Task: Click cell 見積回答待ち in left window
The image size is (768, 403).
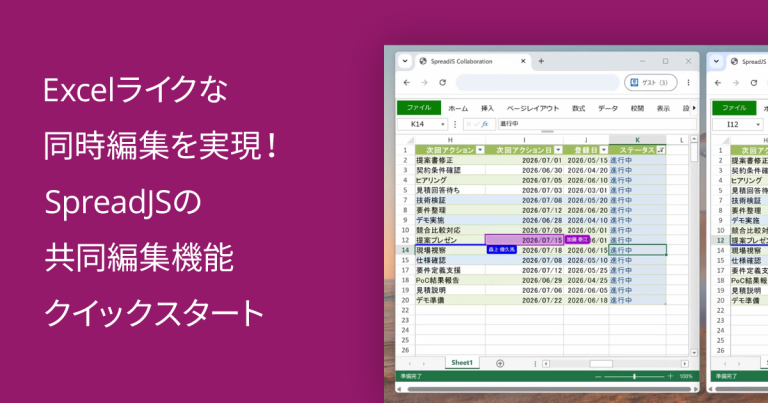Action: tap(450, 190)
